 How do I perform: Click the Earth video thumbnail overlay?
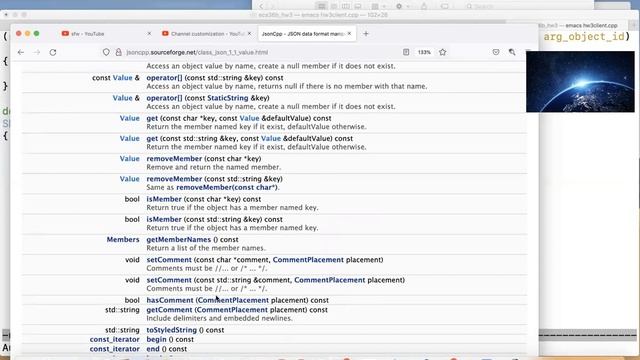pyautogui.click(x=580, y=82)
